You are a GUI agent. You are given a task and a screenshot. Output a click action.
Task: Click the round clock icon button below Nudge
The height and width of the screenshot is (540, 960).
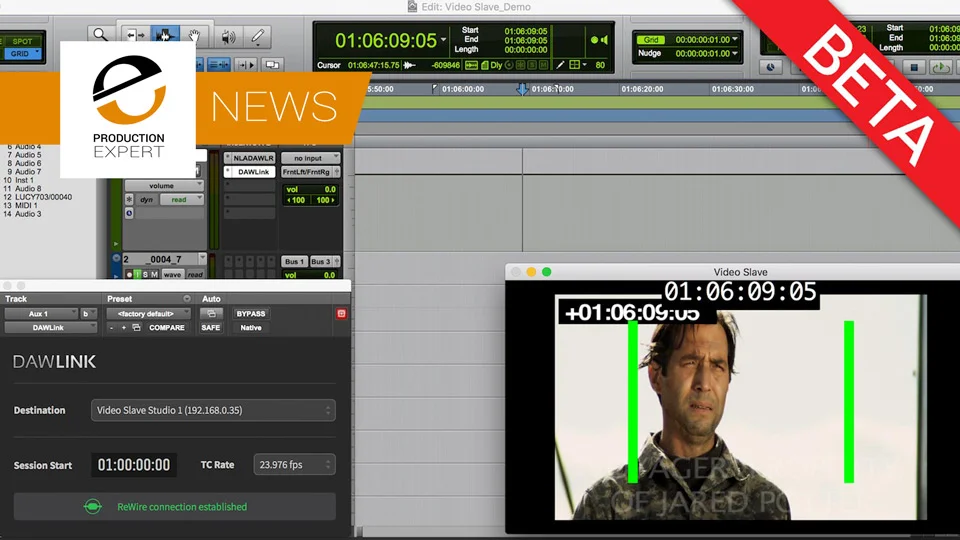tap(770, 67)
